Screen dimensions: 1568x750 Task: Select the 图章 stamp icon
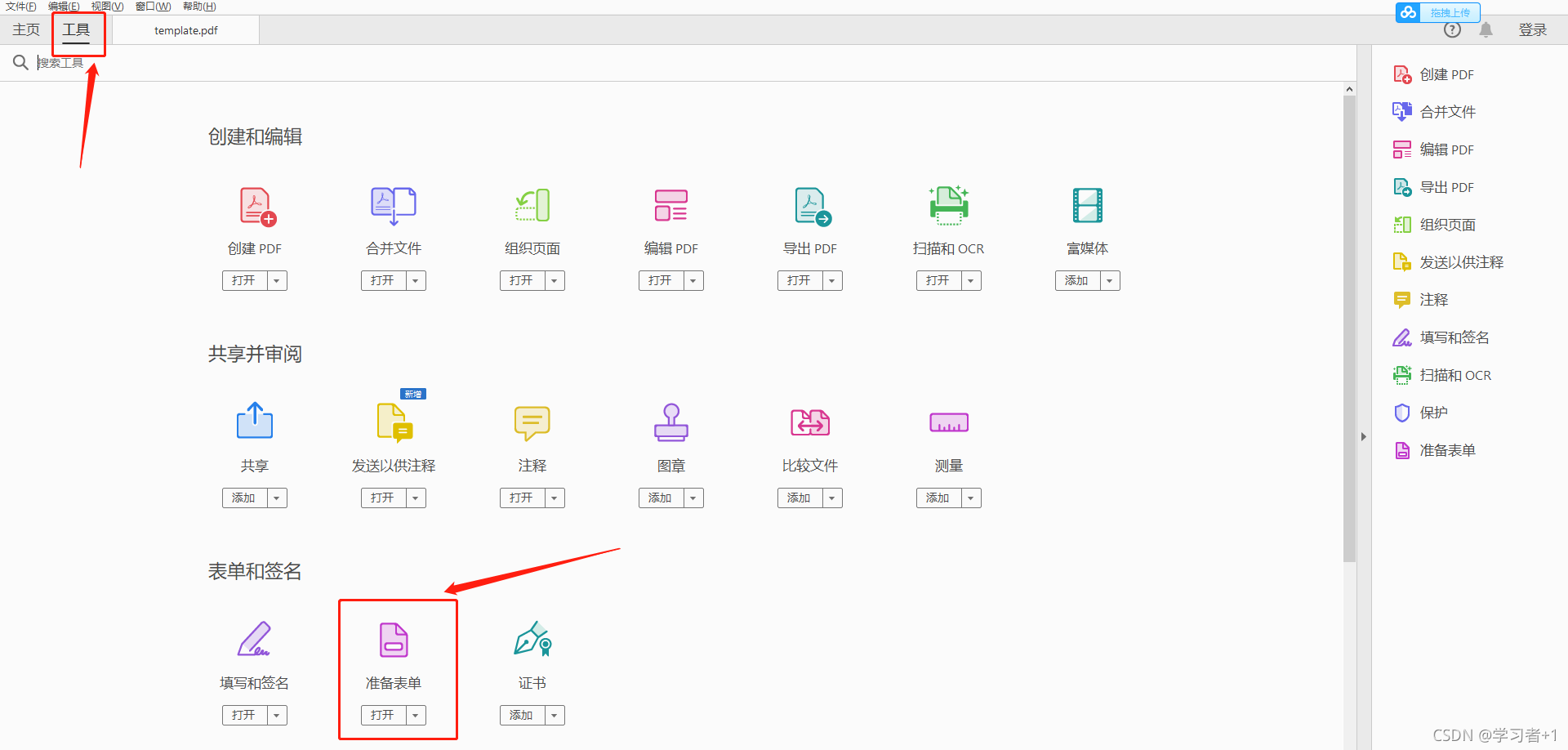[671, 422]
